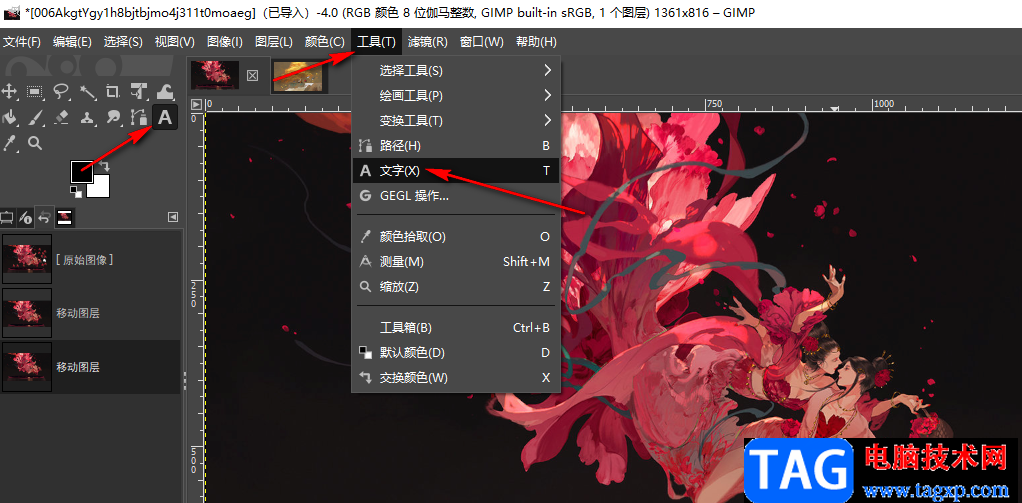Switch to Images dock tab

click(64, 217)
